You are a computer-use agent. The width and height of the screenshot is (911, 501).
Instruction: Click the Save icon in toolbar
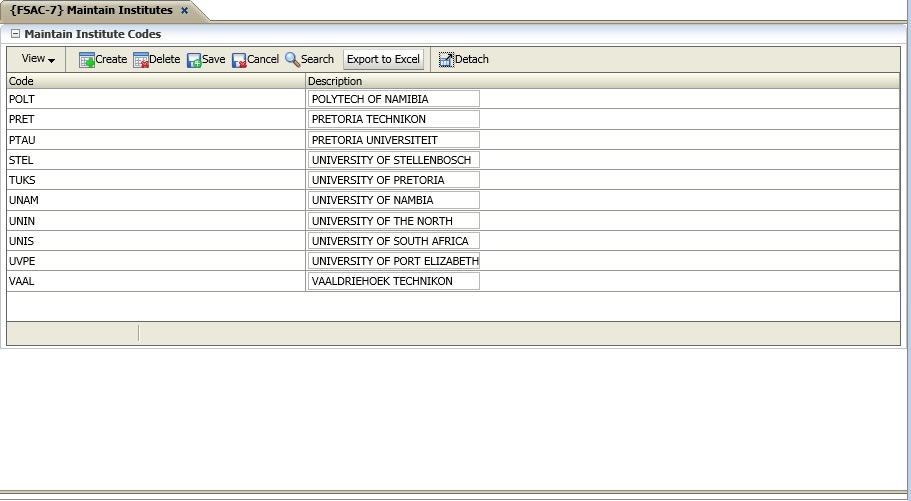click(194, 60)
